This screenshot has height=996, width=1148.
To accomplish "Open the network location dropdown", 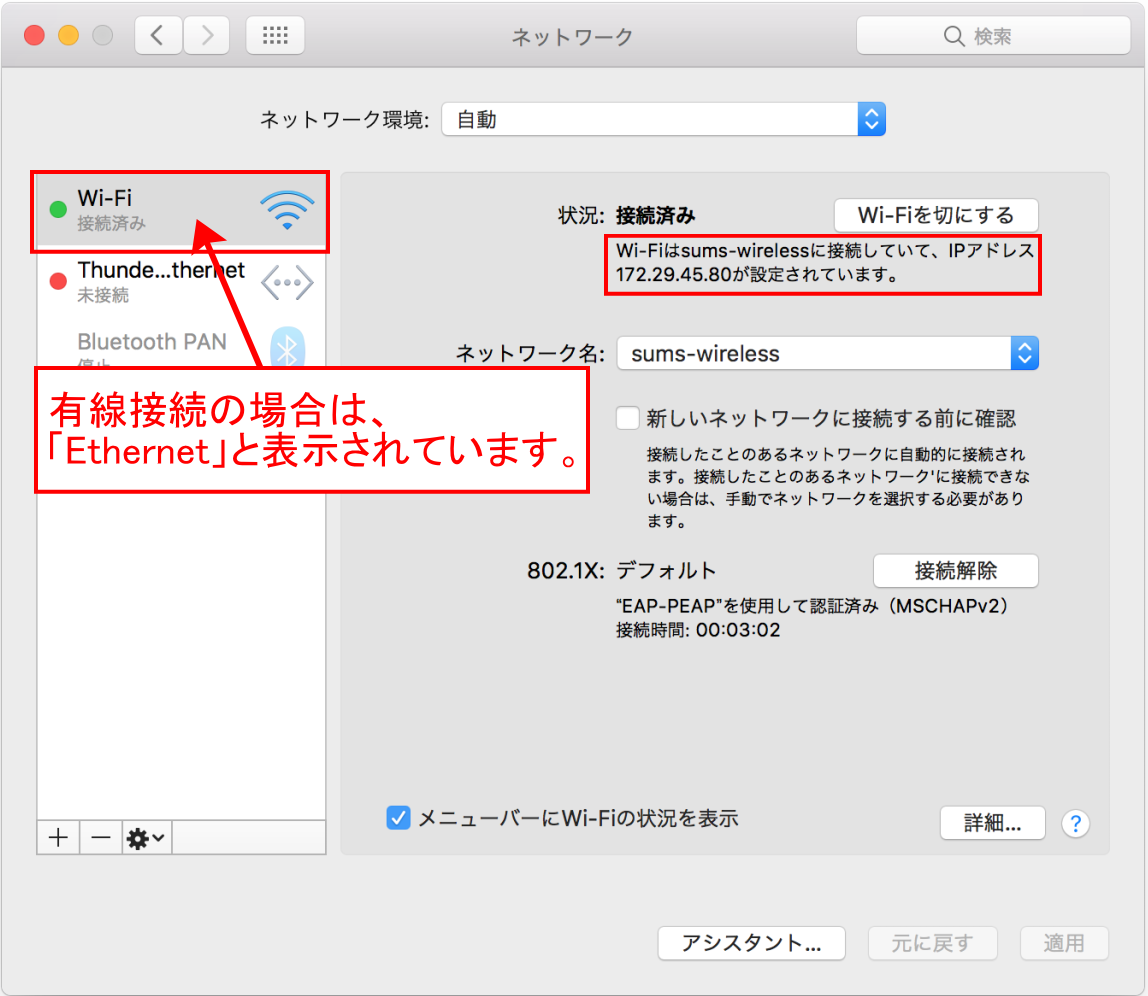I will [x=663, y=120].
